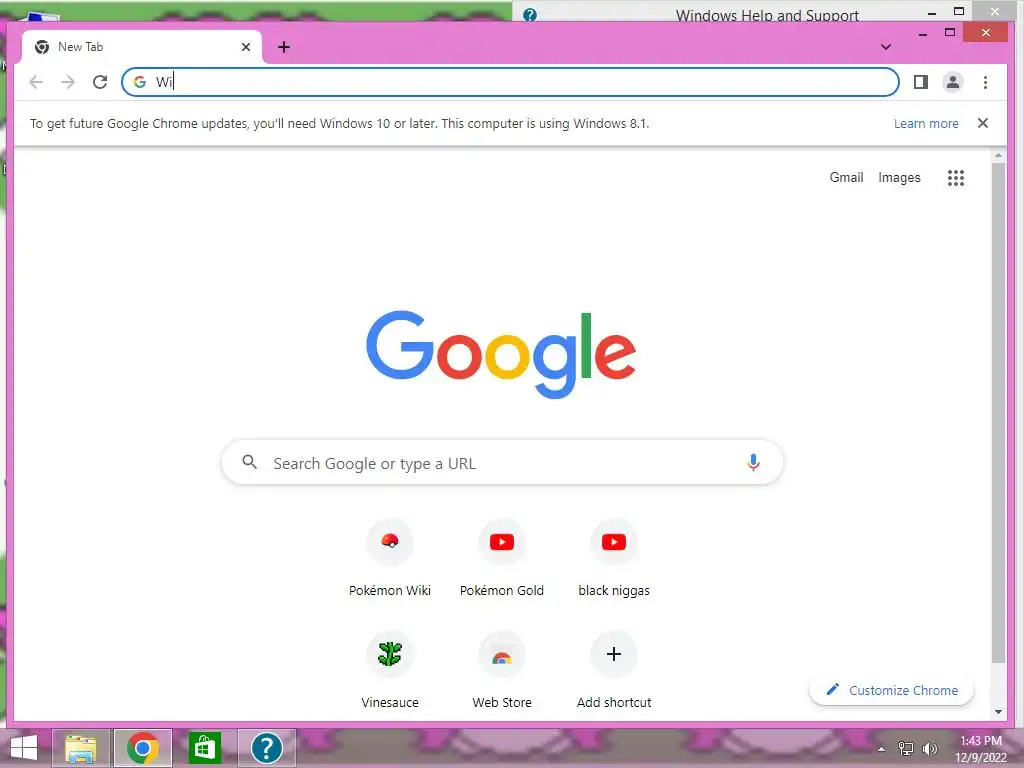The width and height of the screenshot is (1024, 768).
Task: Open the Windows Start button
Action: [x=24, y=748]
